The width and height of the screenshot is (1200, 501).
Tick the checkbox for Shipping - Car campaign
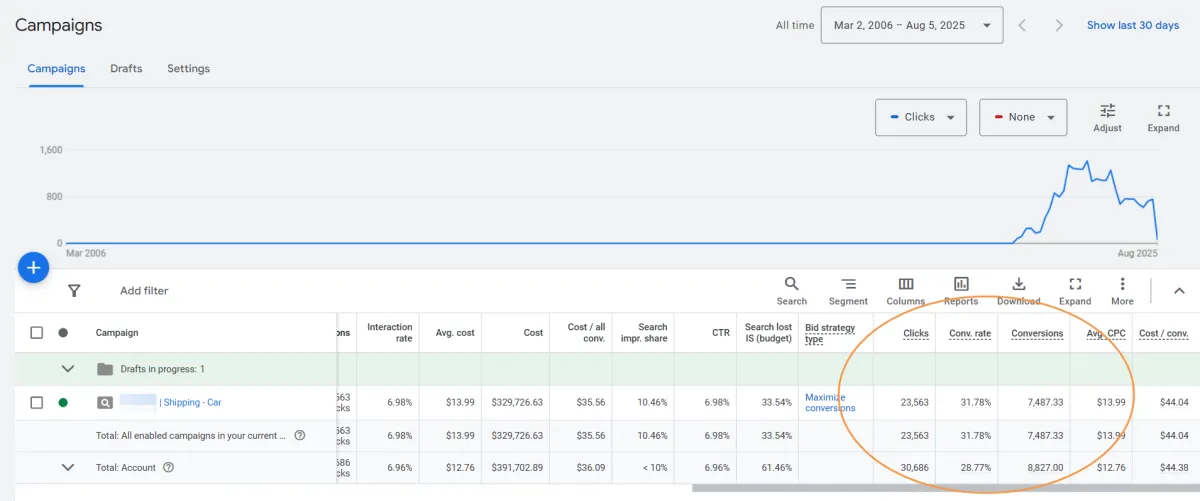point(37,403)
